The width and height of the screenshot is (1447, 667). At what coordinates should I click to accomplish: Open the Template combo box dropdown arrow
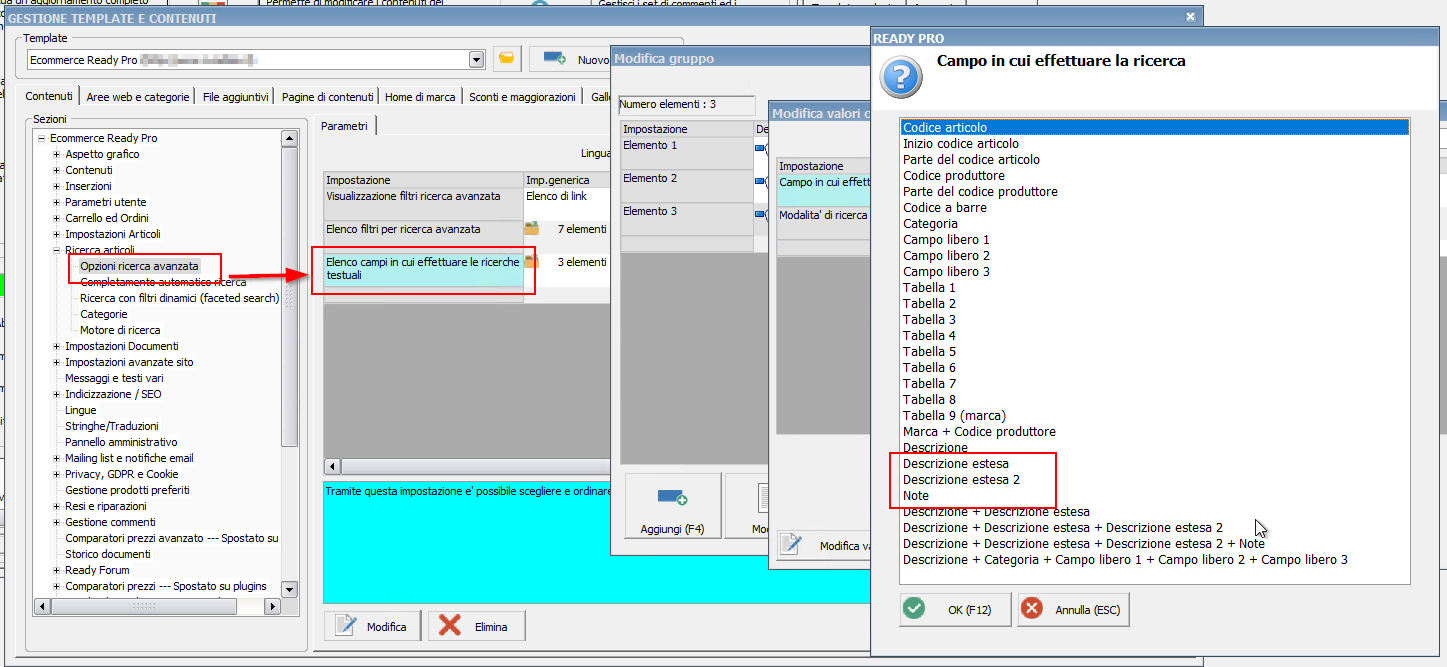click(477, 60)
